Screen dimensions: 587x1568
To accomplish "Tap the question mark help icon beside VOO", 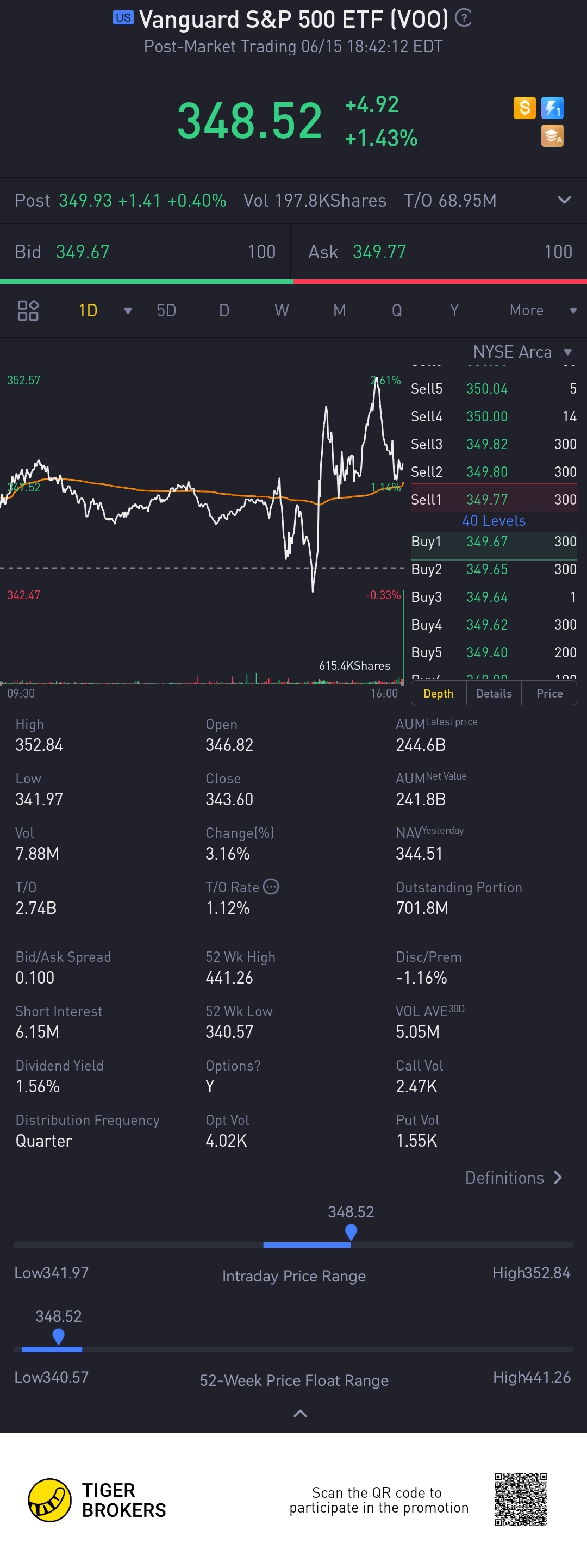I will 463,18.
